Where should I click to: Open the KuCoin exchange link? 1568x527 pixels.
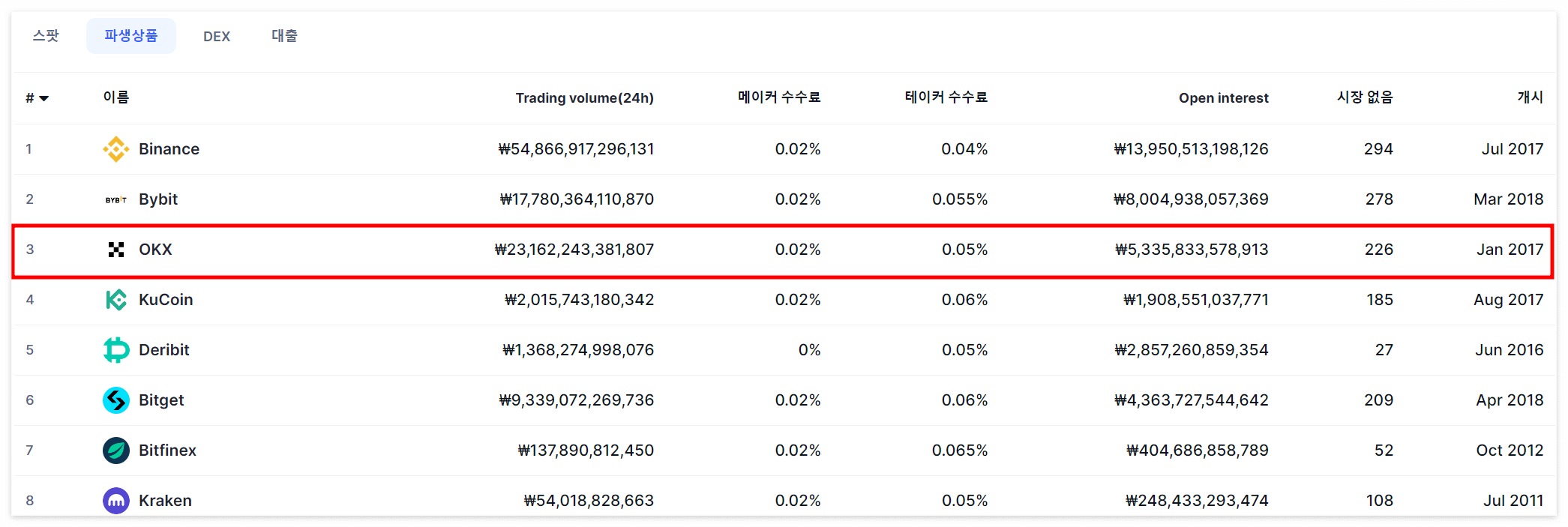click(166, 300)
